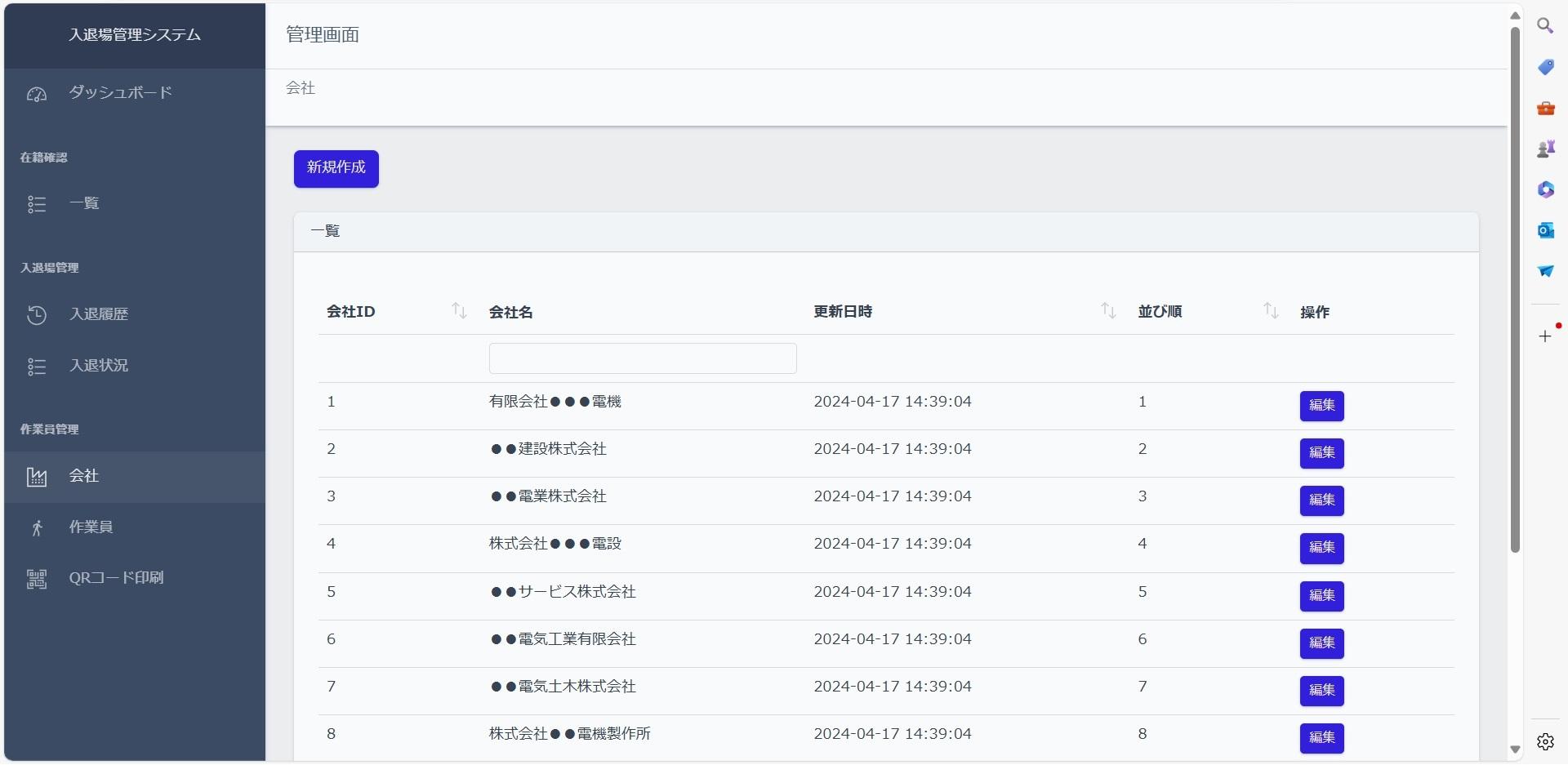Screen dimensions: 1568x765
Task: Go to 入退履歴 page
Action: coord(135,314)
